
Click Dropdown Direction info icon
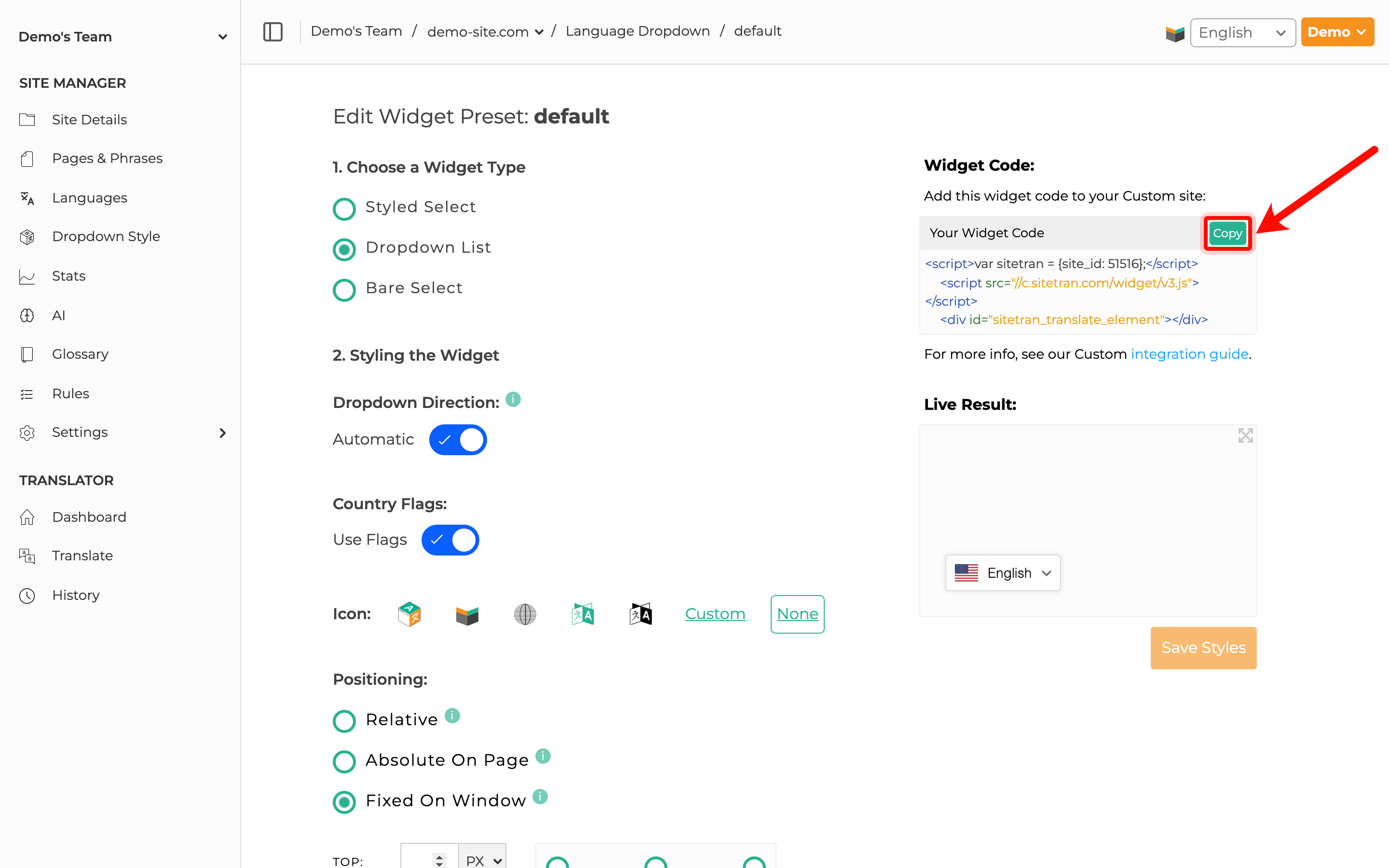tap(513, 399)
